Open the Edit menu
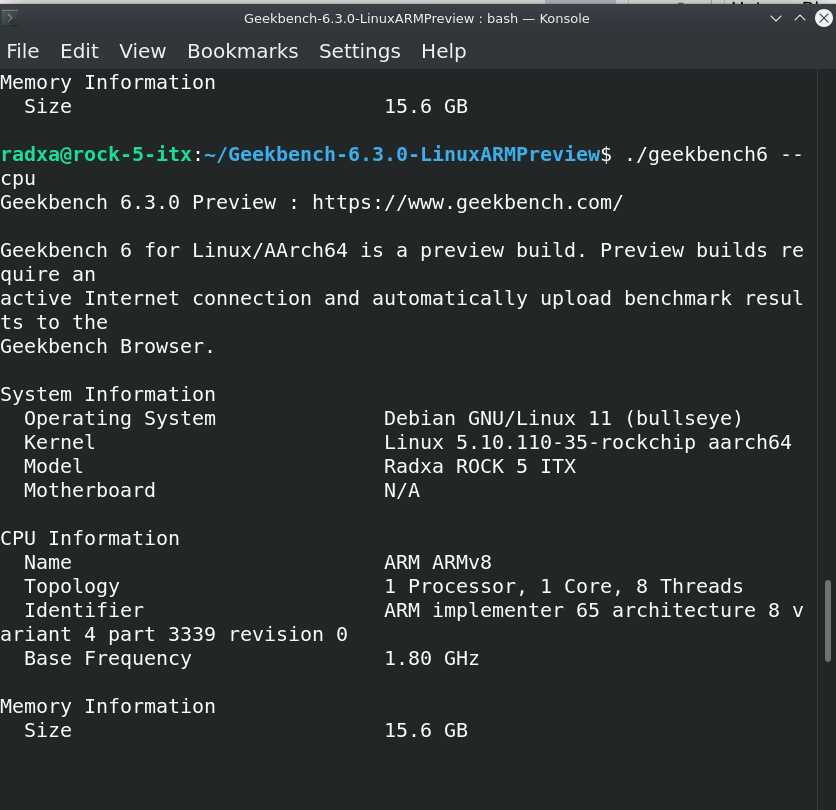The image size is (836, 810). click(79, 51)
